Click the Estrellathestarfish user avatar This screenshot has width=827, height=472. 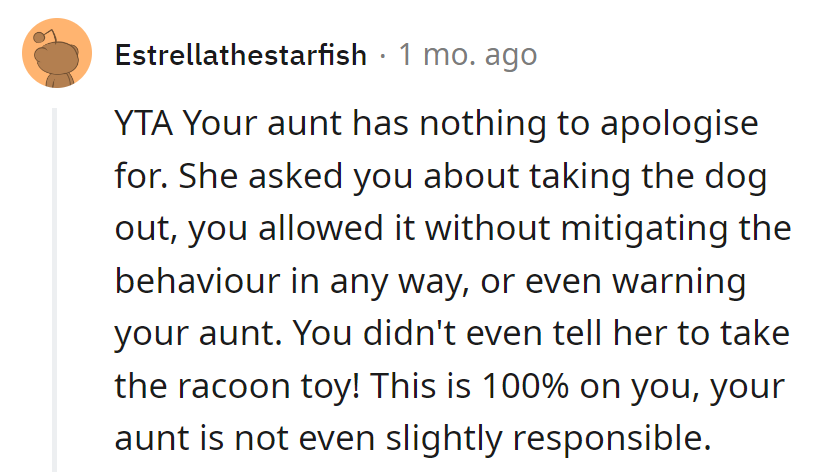[56, 54]
